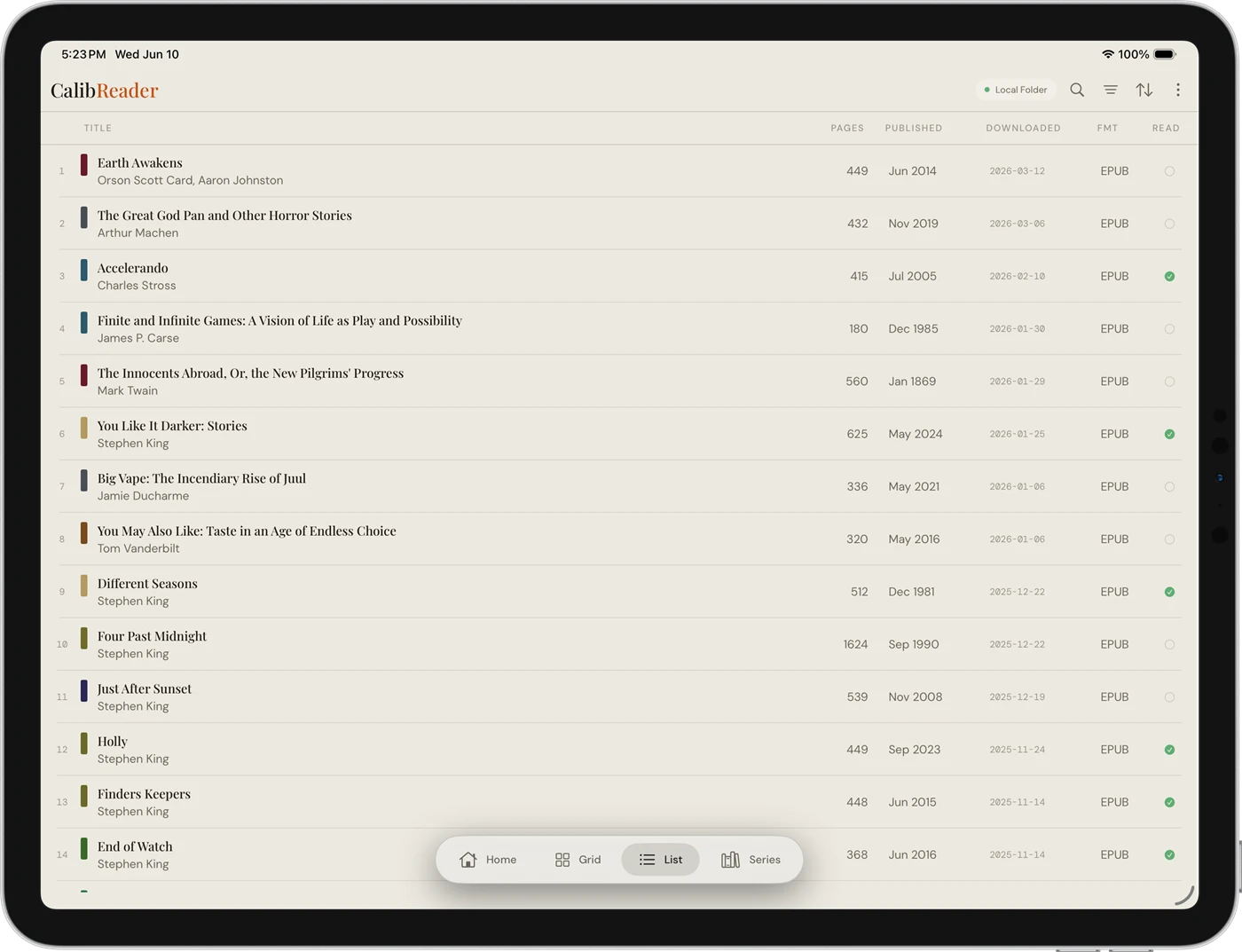The width and height of the screenshot is (1242, 952).
Task: Open You Like It Darker: Stories
Action: [172, 426]
